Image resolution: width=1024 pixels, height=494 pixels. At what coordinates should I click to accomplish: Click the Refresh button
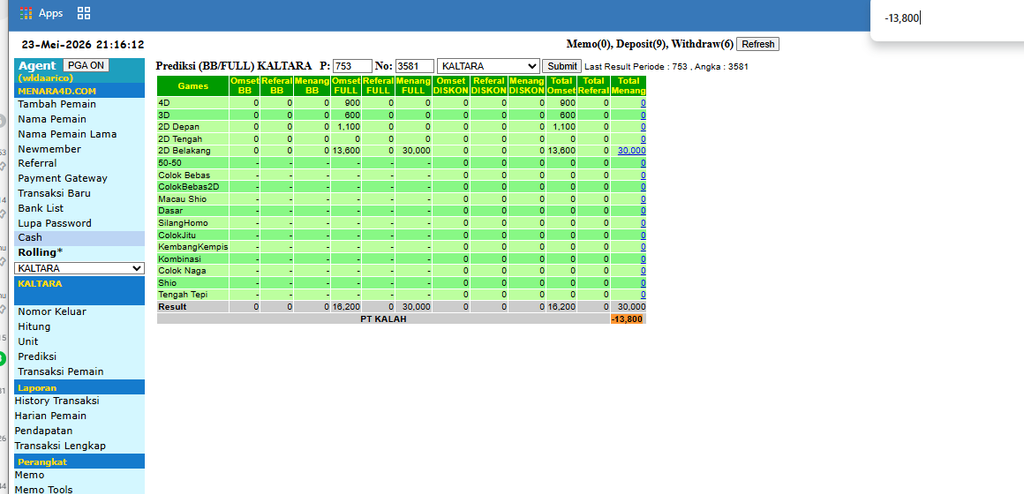[x=758, y=44]
